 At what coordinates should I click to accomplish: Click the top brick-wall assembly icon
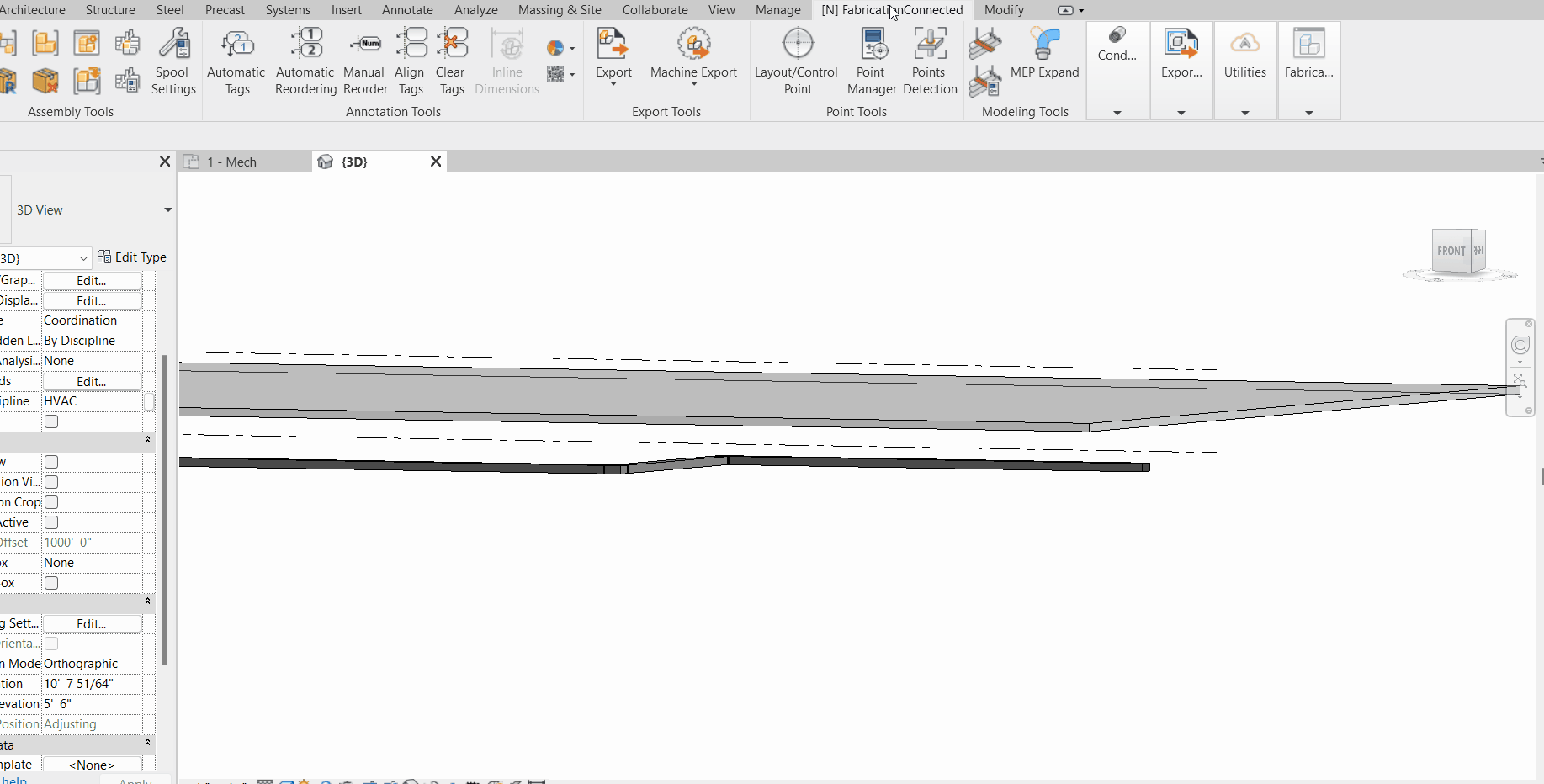tap(127, 43)
